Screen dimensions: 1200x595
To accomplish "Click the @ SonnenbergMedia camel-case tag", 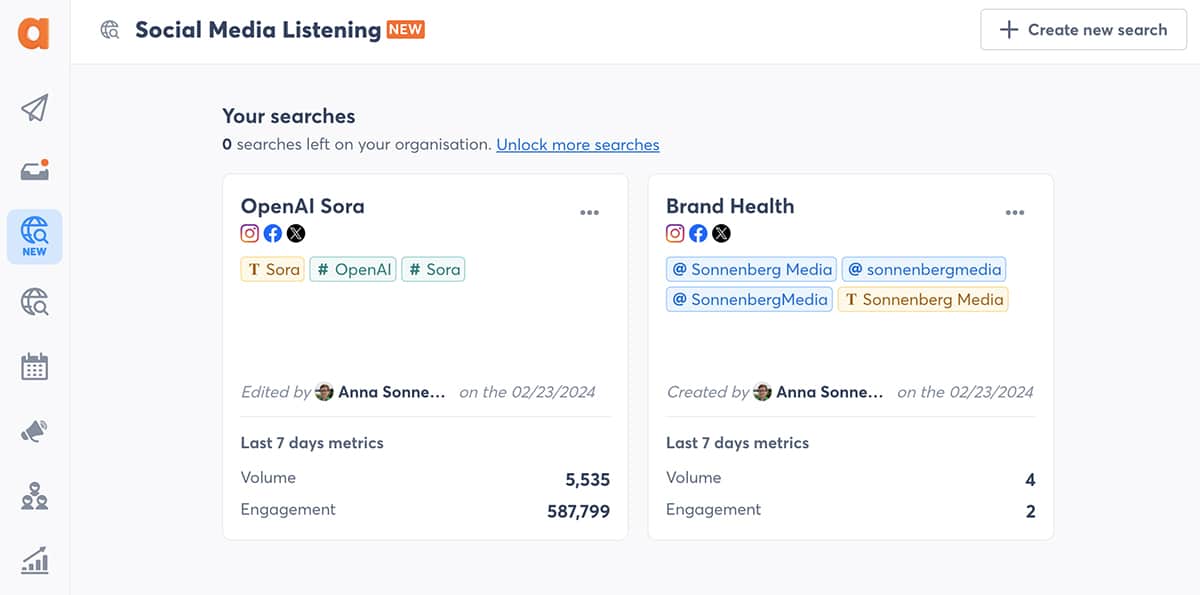I will [749, 299].
